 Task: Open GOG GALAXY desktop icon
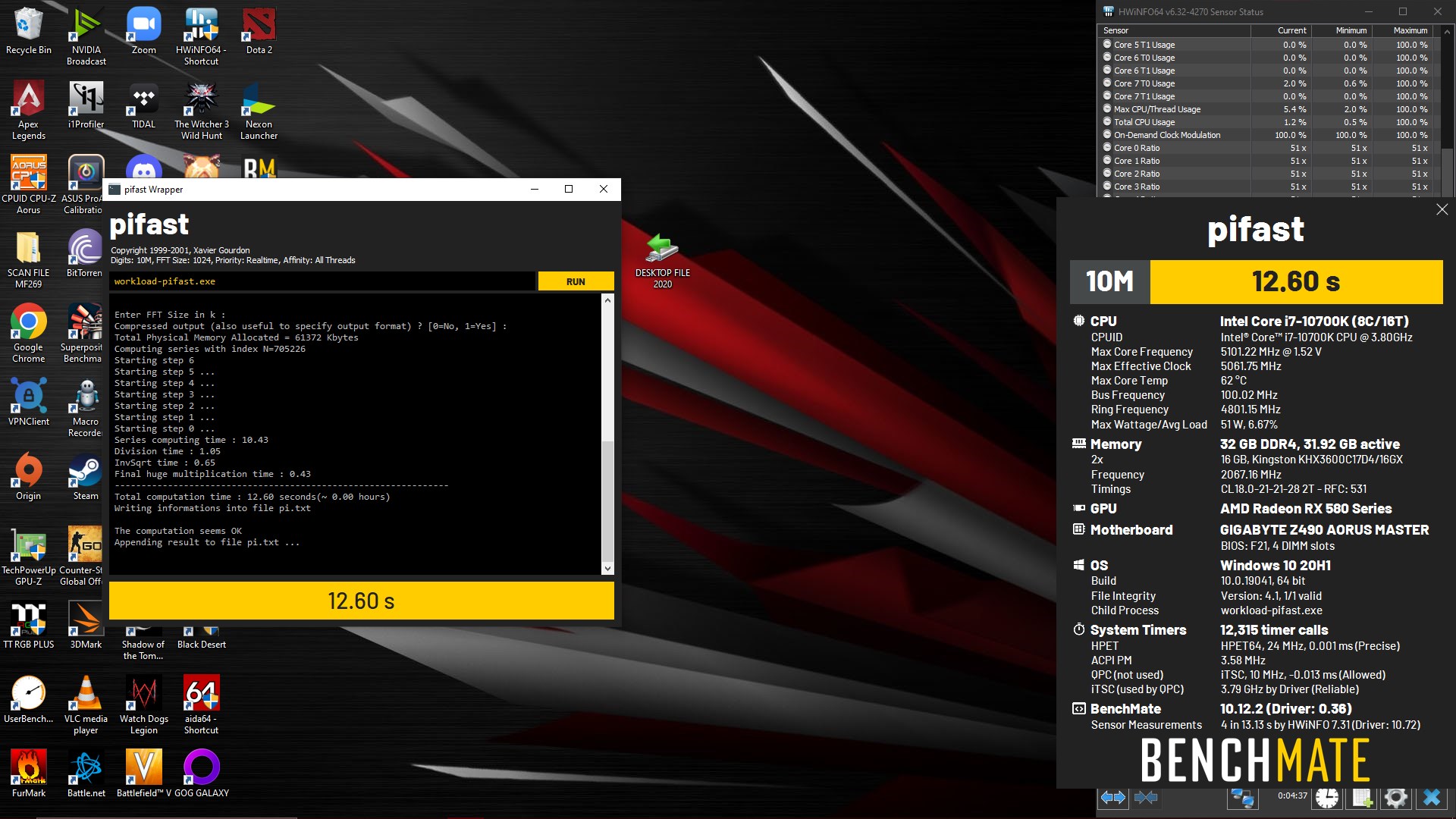pyautogui.click(x=201, y=774)
